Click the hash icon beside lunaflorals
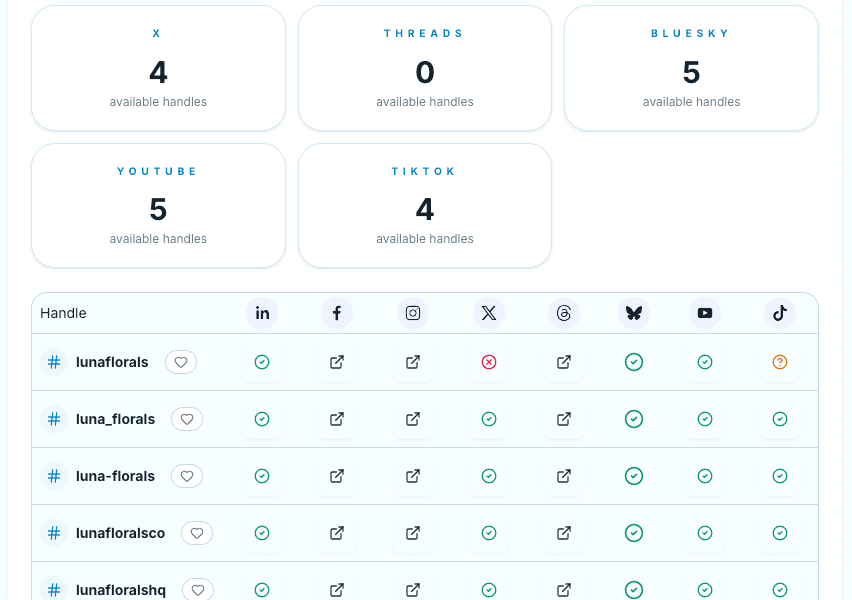The image size is (852, 600). 54,362
